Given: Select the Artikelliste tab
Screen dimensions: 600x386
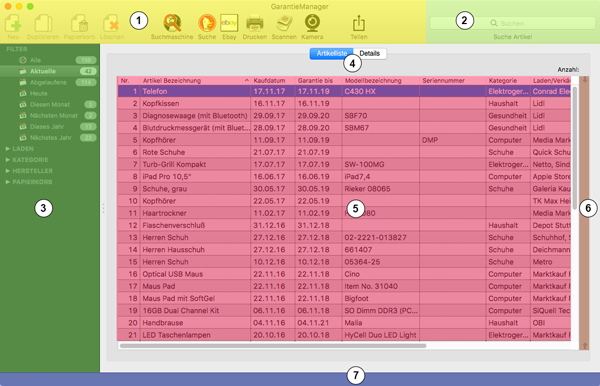Looking at the screenshot, I should pos(331,53).
